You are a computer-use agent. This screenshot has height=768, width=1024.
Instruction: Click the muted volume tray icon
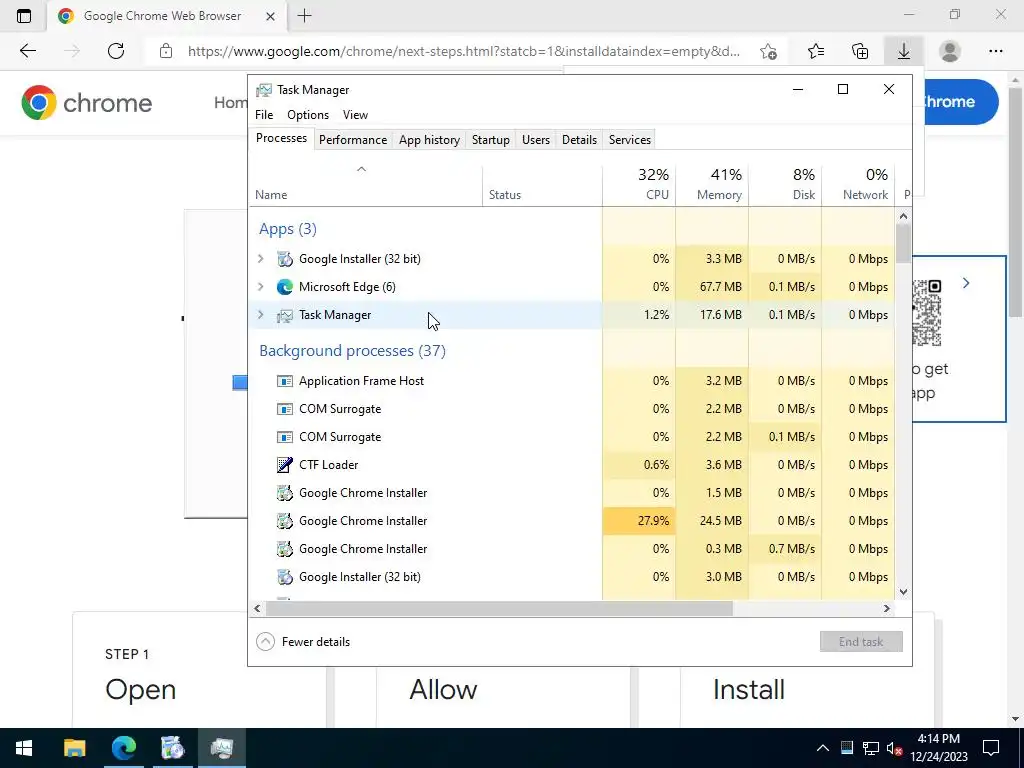pos(894,748)
